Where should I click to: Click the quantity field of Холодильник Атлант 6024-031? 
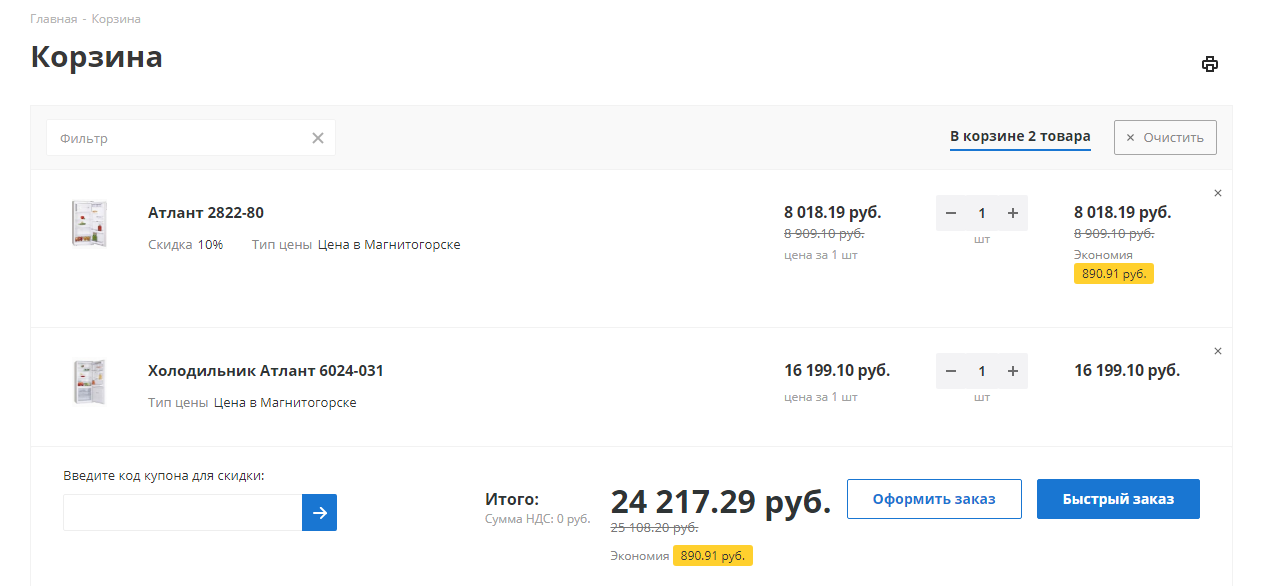(x=982, y=371)
